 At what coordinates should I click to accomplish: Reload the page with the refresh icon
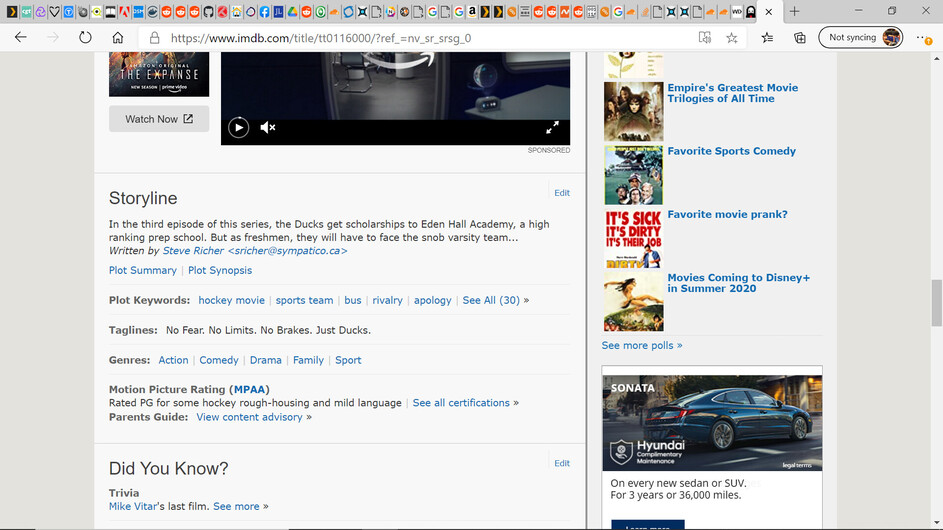coord(85,37)
